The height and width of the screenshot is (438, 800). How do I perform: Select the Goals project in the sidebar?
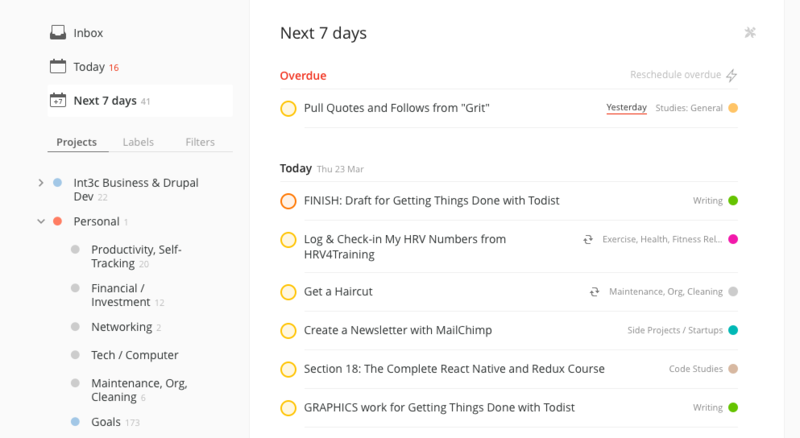(x=106, y=422)
